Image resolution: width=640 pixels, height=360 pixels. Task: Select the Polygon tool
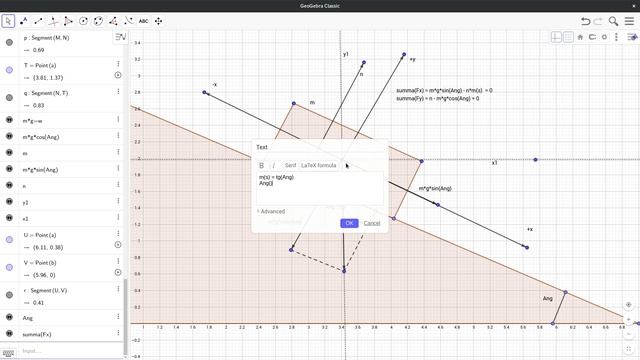coord(68,21)
